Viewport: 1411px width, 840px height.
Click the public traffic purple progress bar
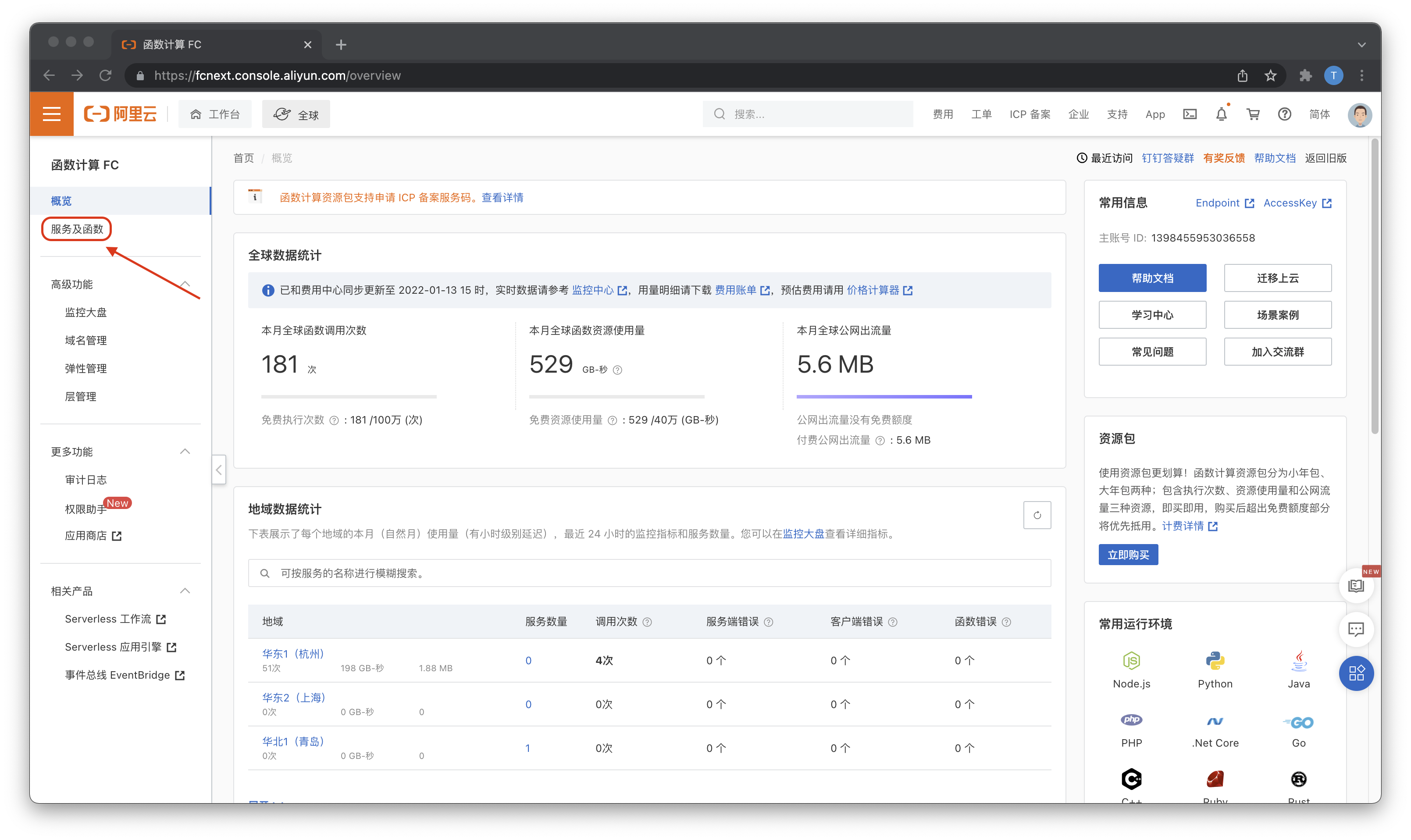coord(884,397)
